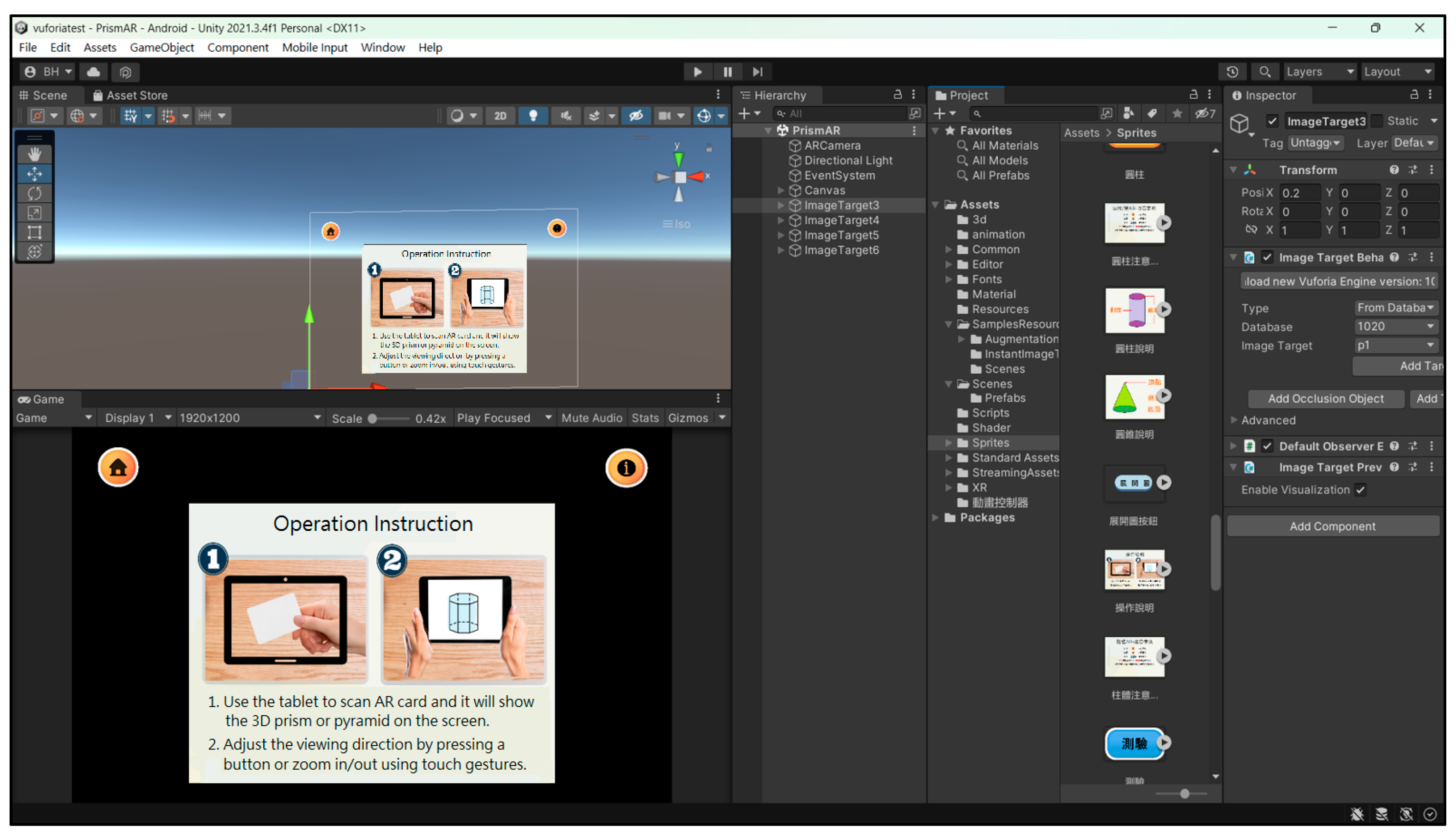Viewport: 1456px width, 840px height.
Task: Disable Image Target Behaviour component checkbox
Action: click(x=1266, y=257)
